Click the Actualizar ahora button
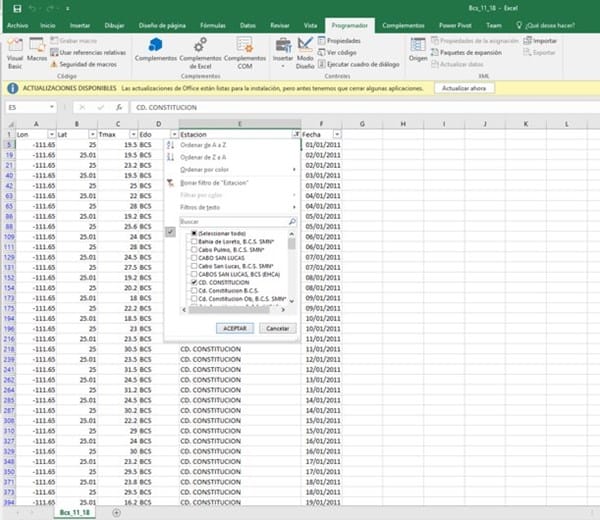600x520 pixels. pyautogui.click(x=463, y=88)
